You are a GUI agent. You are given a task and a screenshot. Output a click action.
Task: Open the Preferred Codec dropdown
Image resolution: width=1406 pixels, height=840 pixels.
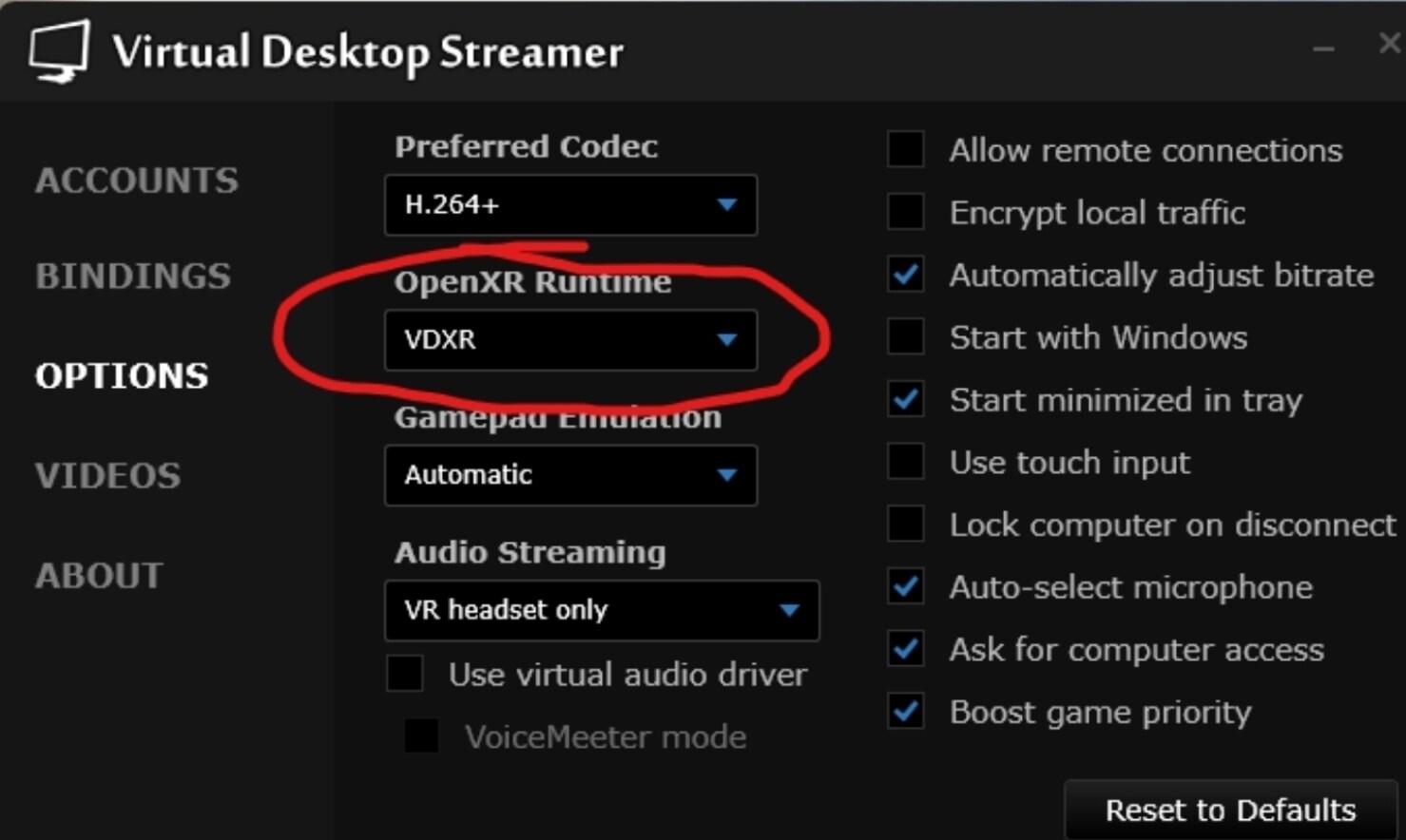click(570, 204)
